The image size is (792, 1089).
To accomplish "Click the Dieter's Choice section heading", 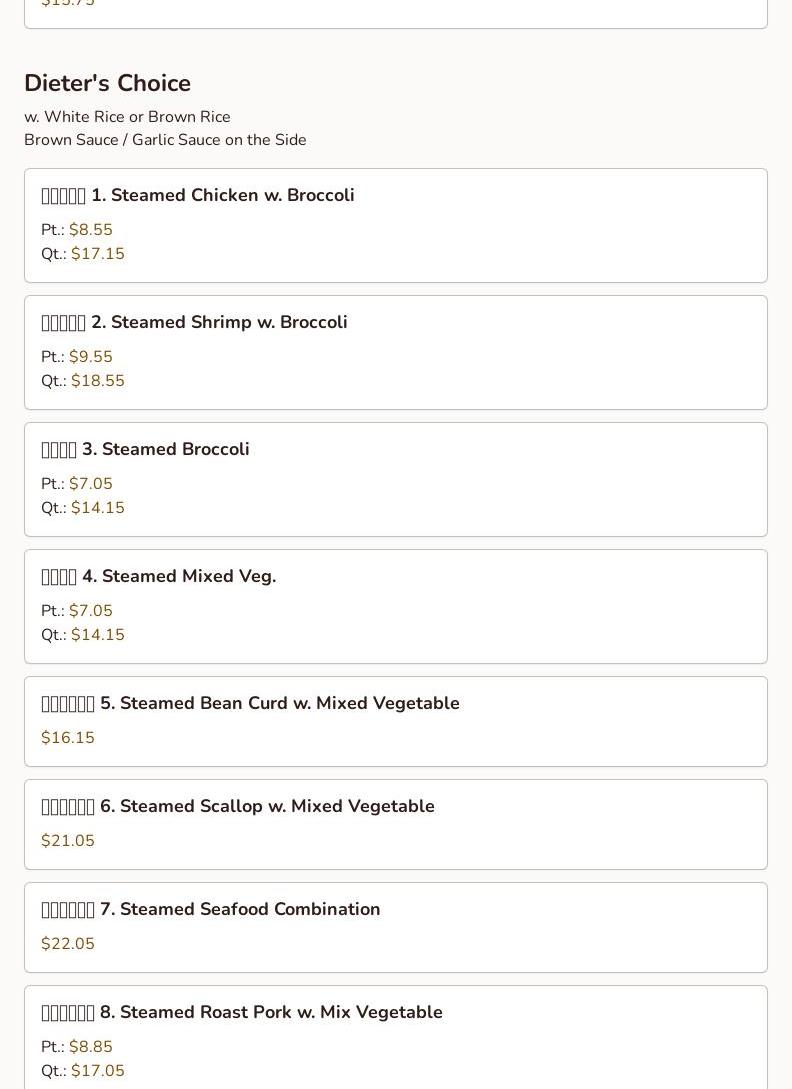I will (x=108, y=83).
